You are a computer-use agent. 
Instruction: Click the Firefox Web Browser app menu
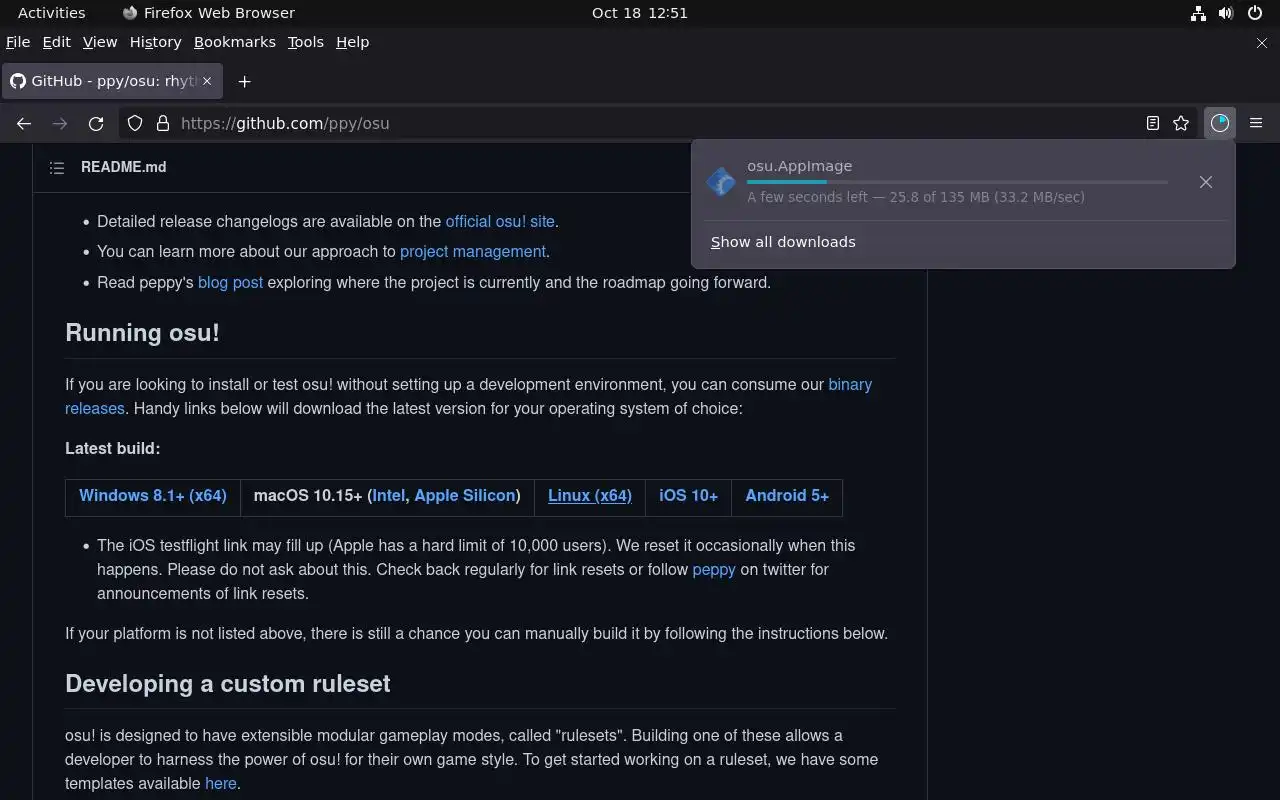point(208,13)
